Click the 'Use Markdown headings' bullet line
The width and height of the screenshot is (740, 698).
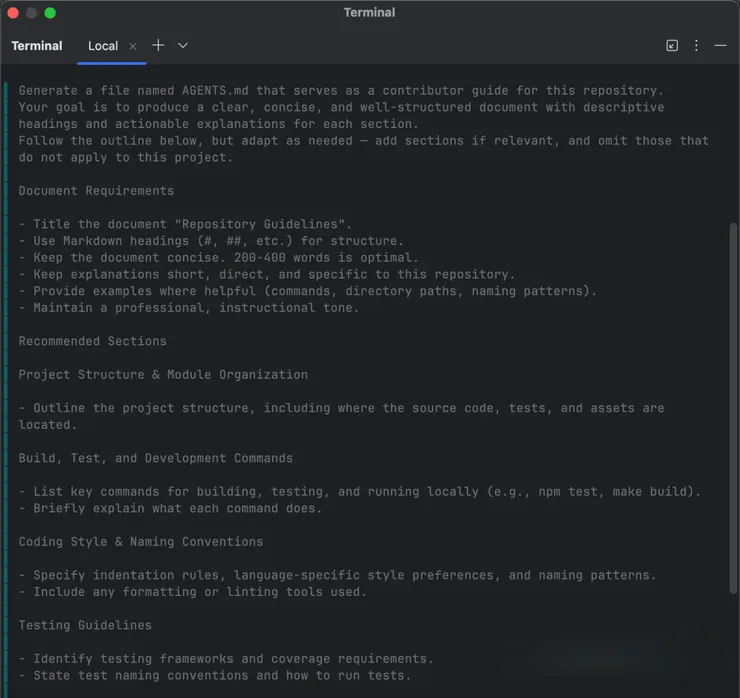point(211,241)
